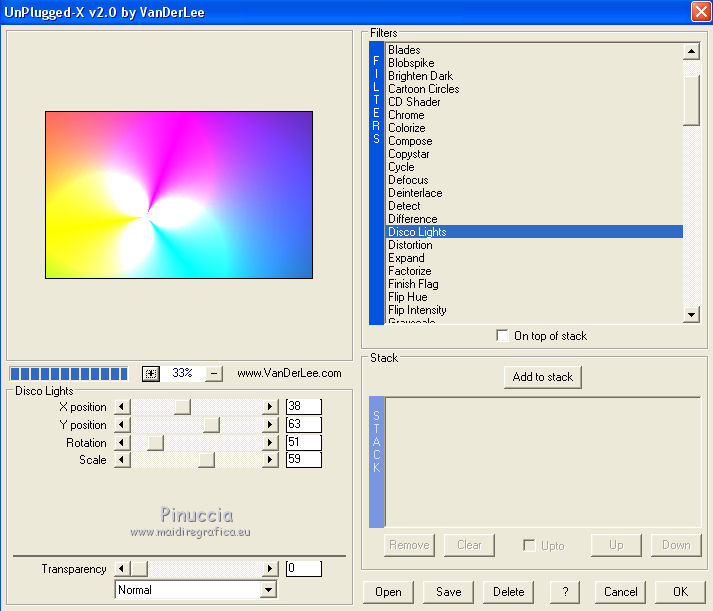Viewport: 713px width, 611px height.
Task: Select the Blobspike filter
Action: click(534, 63)
